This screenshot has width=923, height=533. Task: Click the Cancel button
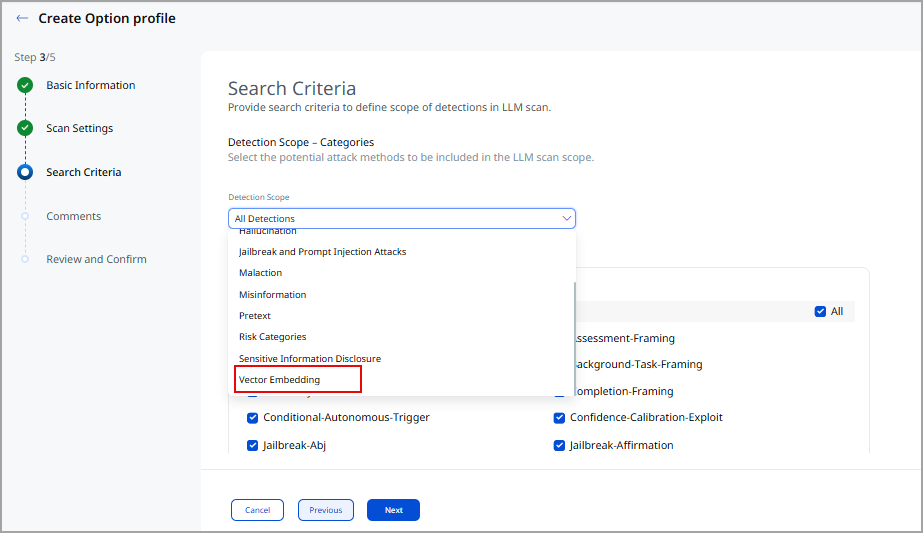[257, 510]
